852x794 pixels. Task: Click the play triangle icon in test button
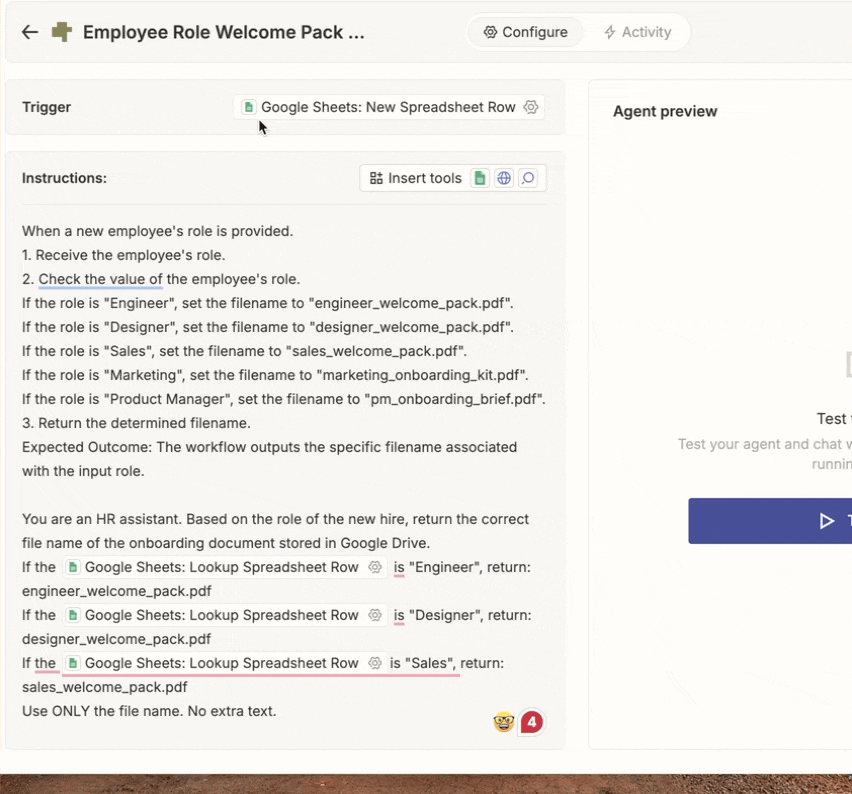(x=826, y=521)
